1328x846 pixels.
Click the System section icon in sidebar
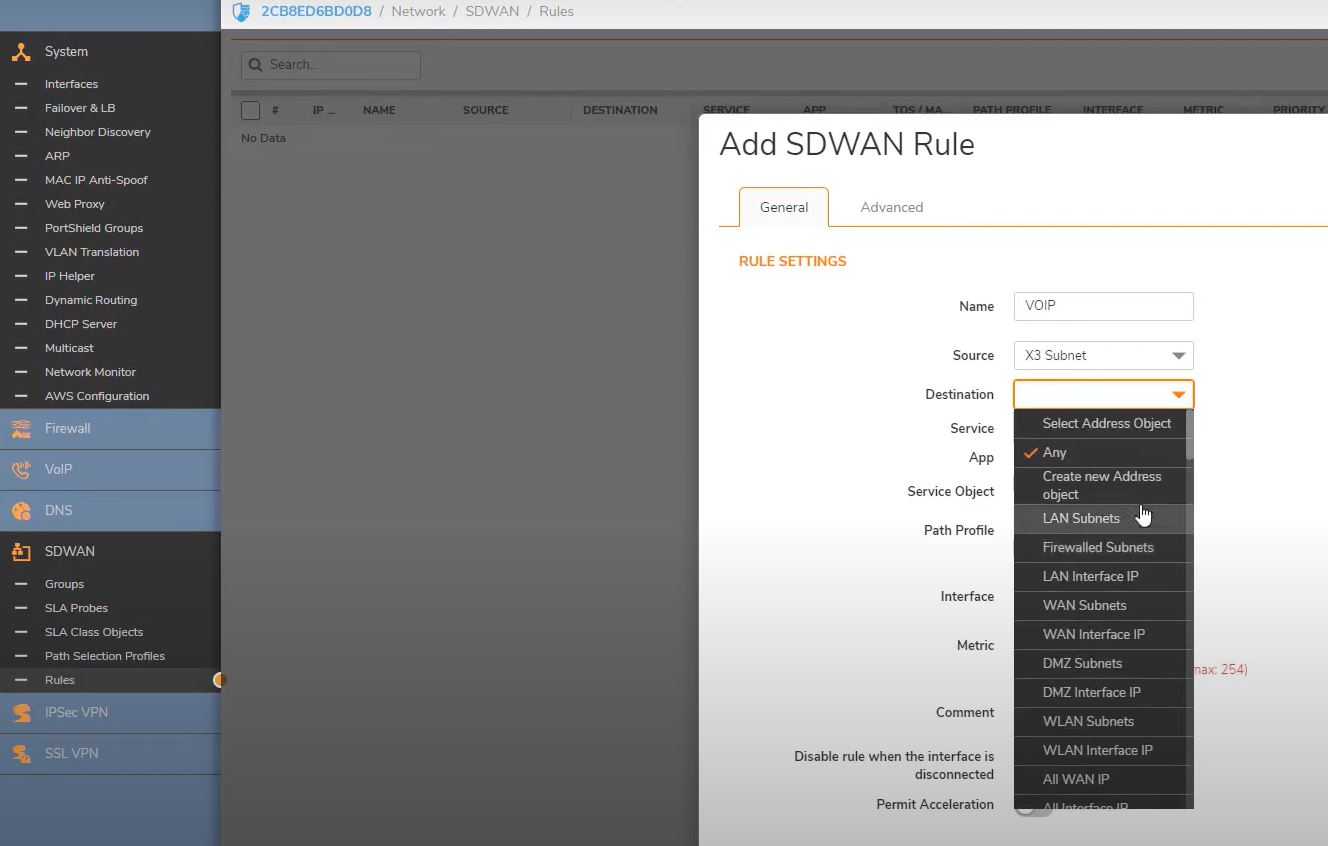click(21, 52)
